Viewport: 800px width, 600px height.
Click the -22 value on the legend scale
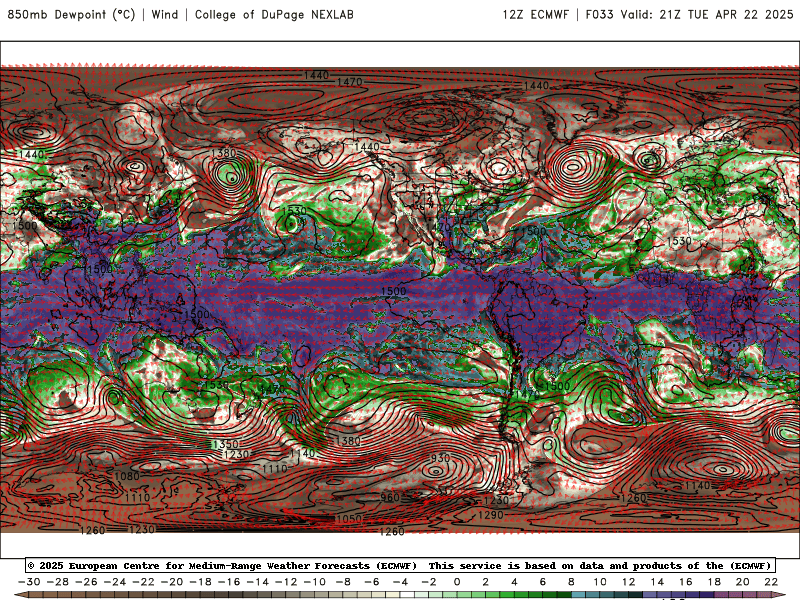click(143, 582)
